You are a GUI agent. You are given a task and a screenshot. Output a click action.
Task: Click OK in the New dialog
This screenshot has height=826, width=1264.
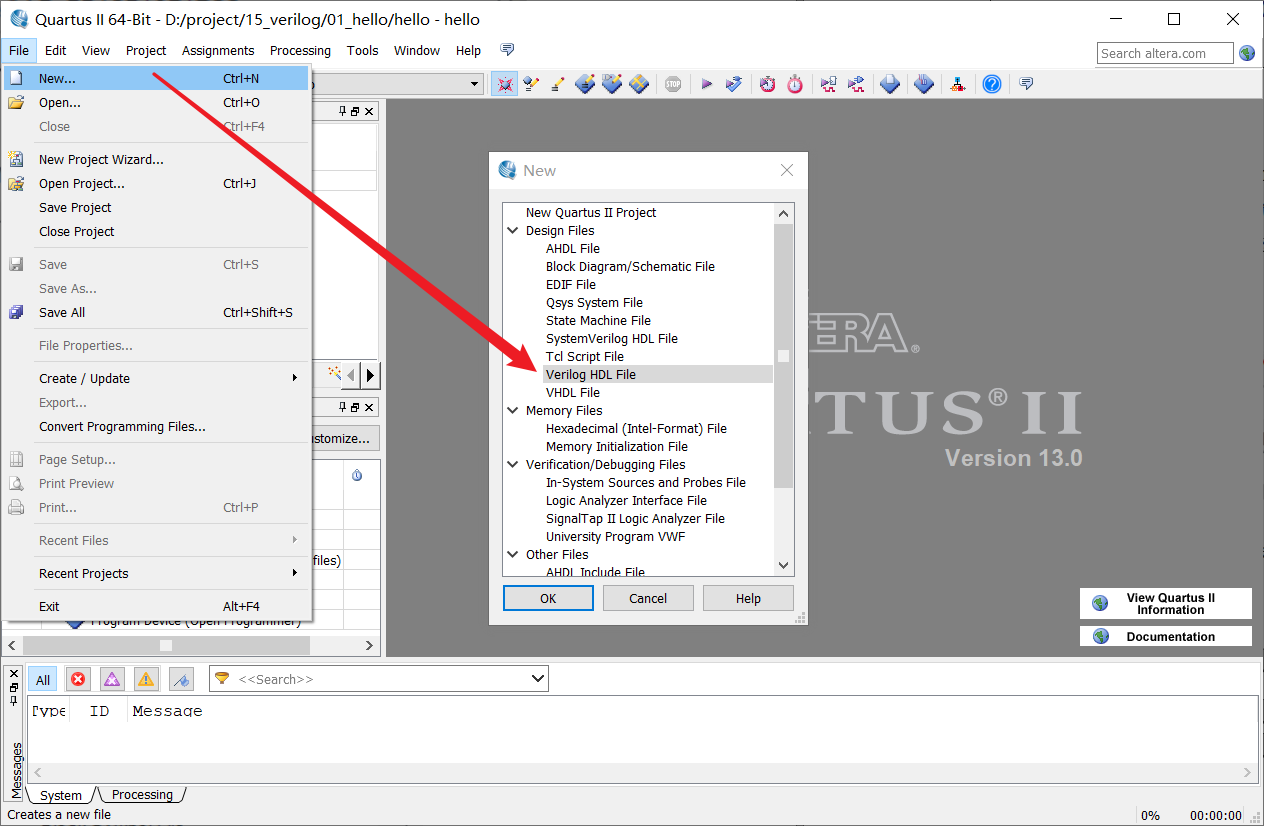pyautogui.click(x=548, y=598)
